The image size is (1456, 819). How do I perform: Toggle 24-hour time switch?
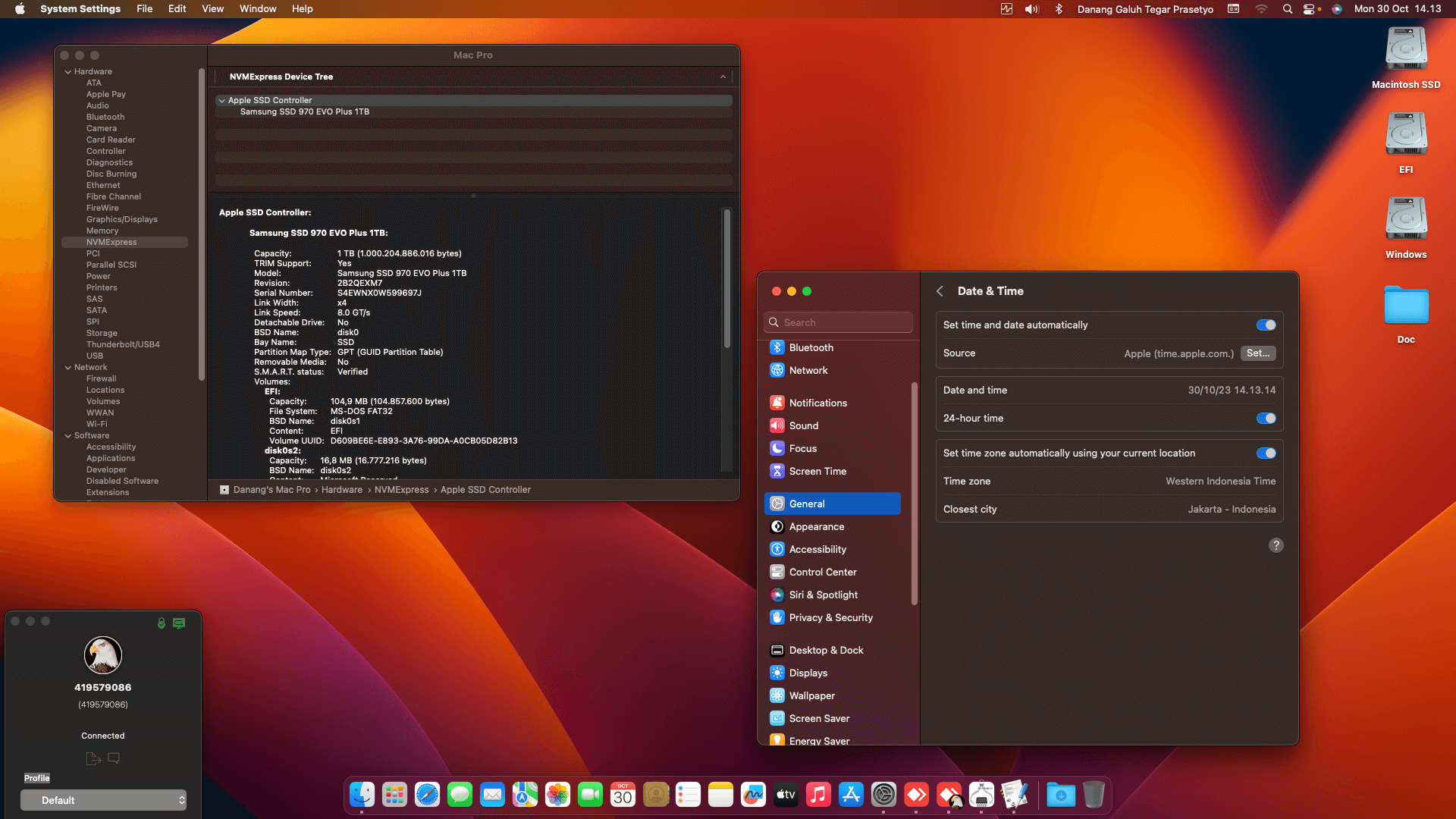click(1266, 418)
